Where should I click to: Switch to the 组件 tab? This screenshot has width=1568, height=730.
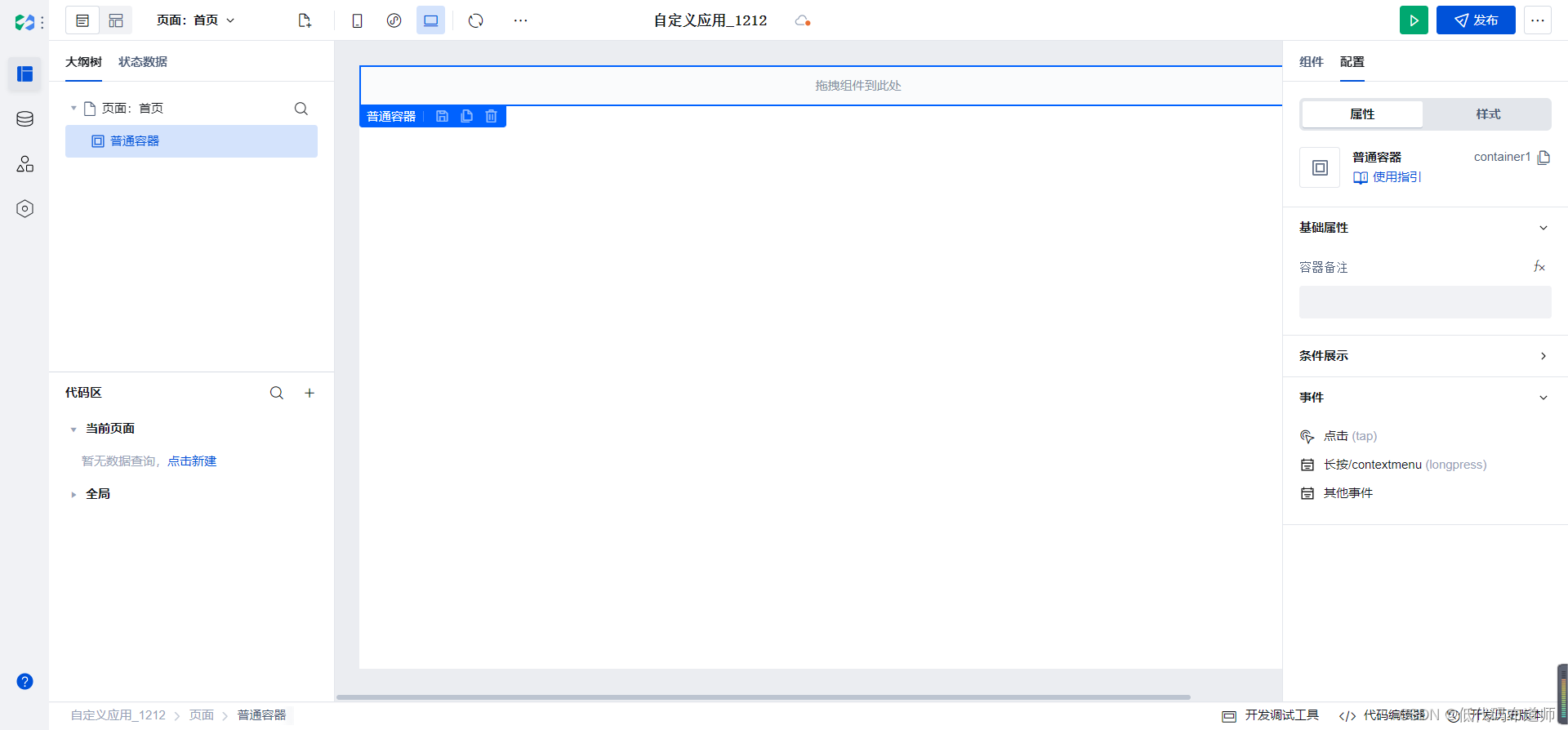pyautogui.click(x=1312, y=62)
